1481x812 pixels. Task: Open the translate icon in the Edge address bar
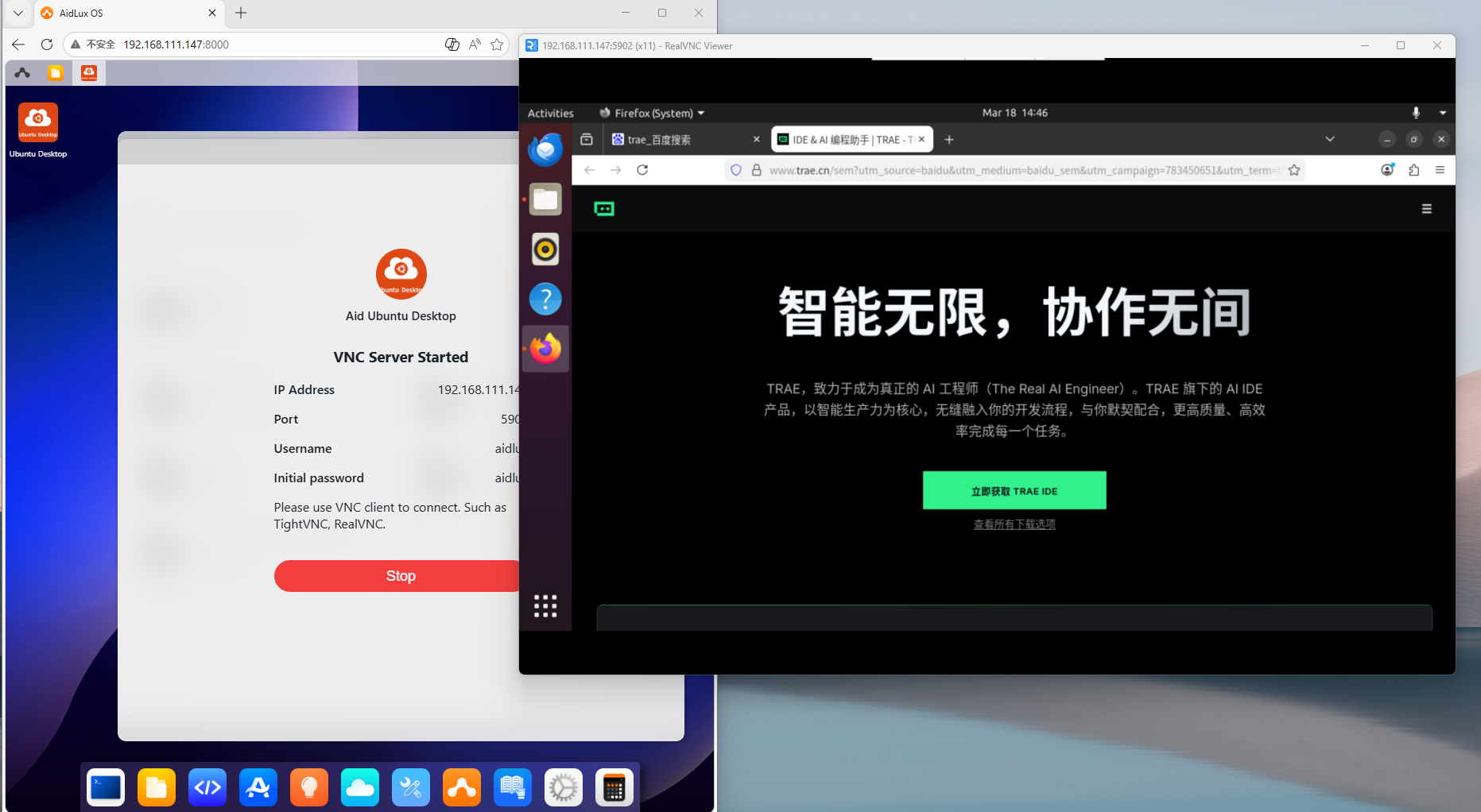tap(452, 44)
